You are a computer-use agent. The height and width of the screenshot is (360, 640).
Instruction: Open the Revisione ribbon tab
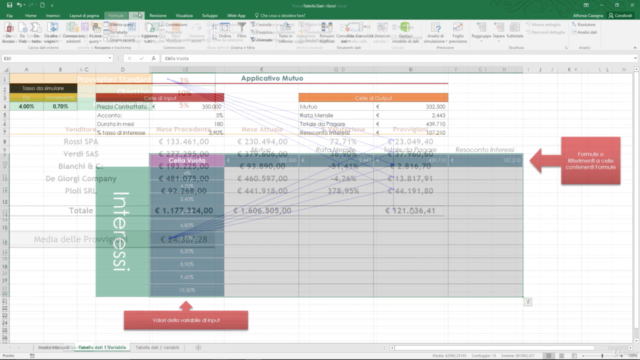158,16
